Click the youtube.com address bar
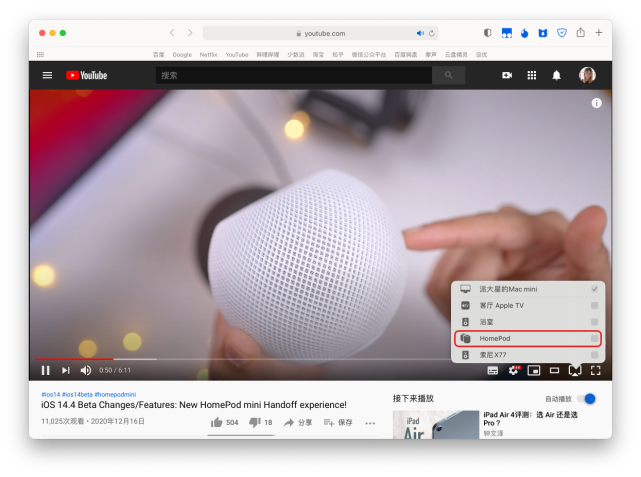Viewport: 641px width, 477px height. click(320, 33)
